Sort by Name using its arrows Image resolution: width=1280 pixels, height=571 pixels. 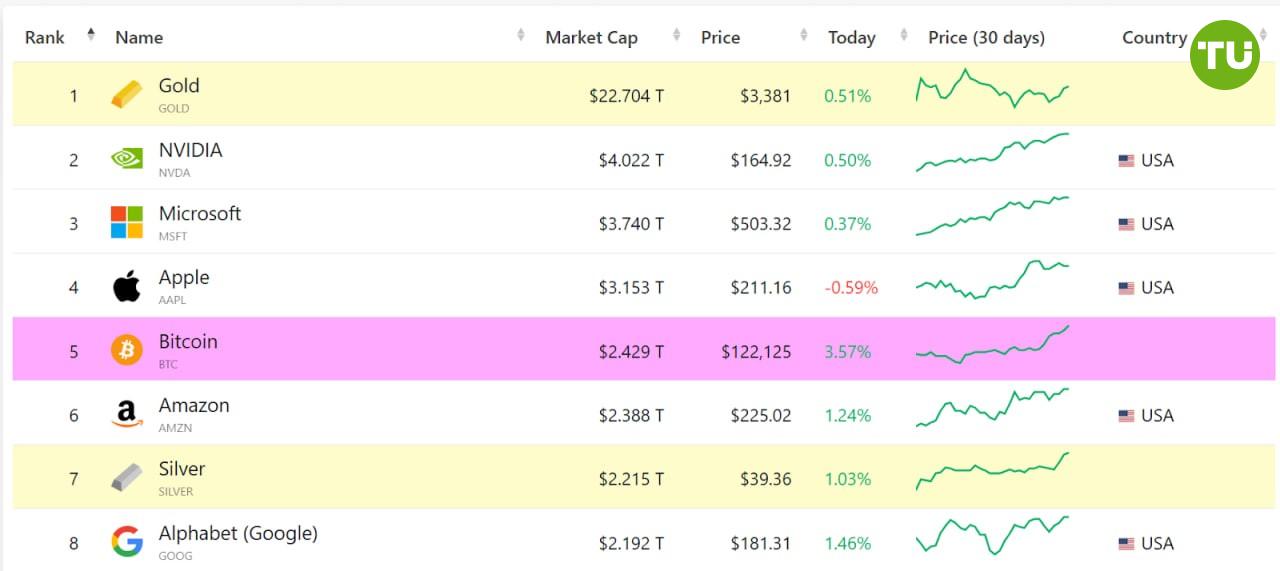click(x=521, y=35)
